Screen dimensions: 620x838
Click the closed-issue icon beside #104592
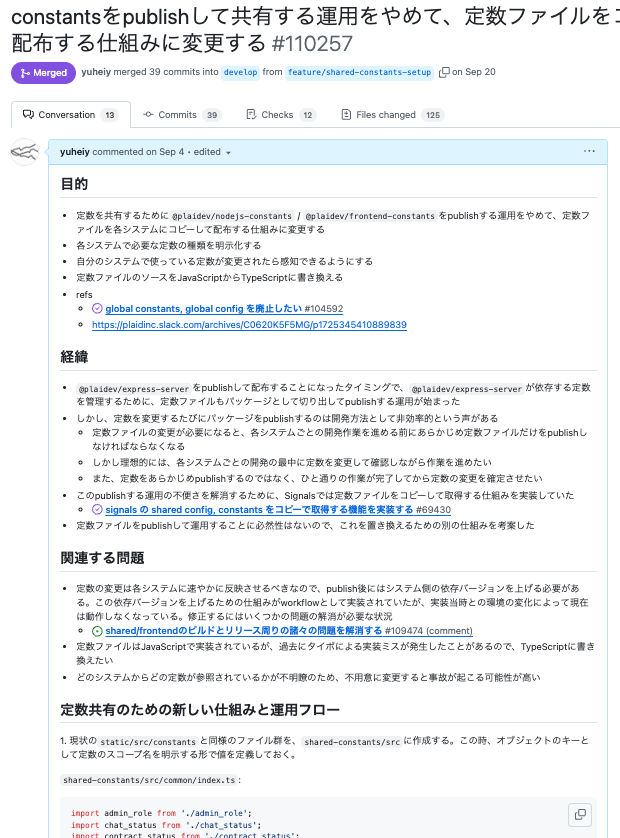click(97, 308)
